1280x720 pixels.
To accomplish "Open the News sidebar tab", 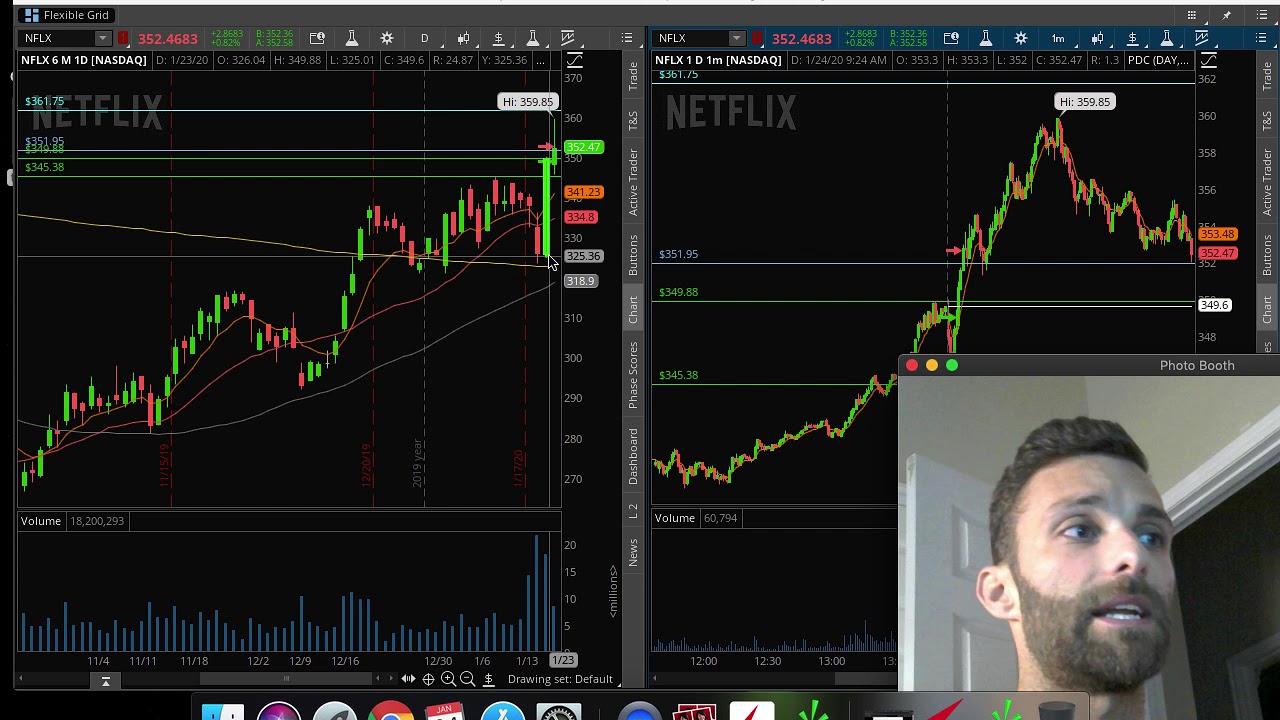I will pyautogui.click(x=633, y=551).
